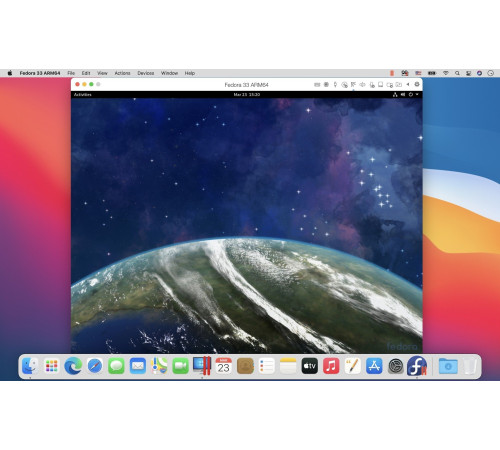Screen dimensions: 500x450
Task: Open Messages from the Dock
Action: tap(116, 366)
